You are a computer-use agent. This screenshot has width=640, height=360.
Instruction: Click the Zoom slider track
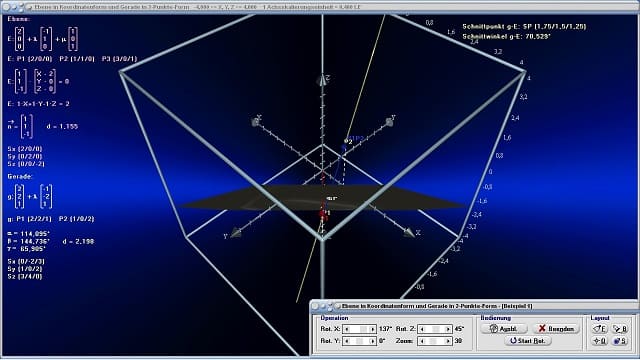pyautogui.click(x=435, y=341)
